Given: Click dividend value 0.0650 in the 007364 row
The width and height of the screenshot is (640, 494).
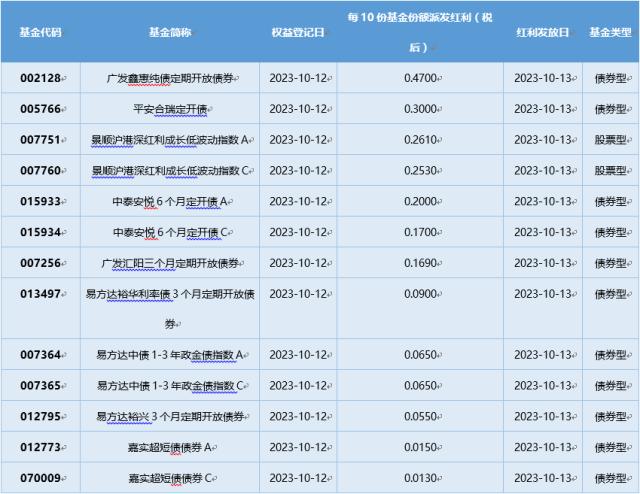Looking at the screenshot, I should 420,354.
